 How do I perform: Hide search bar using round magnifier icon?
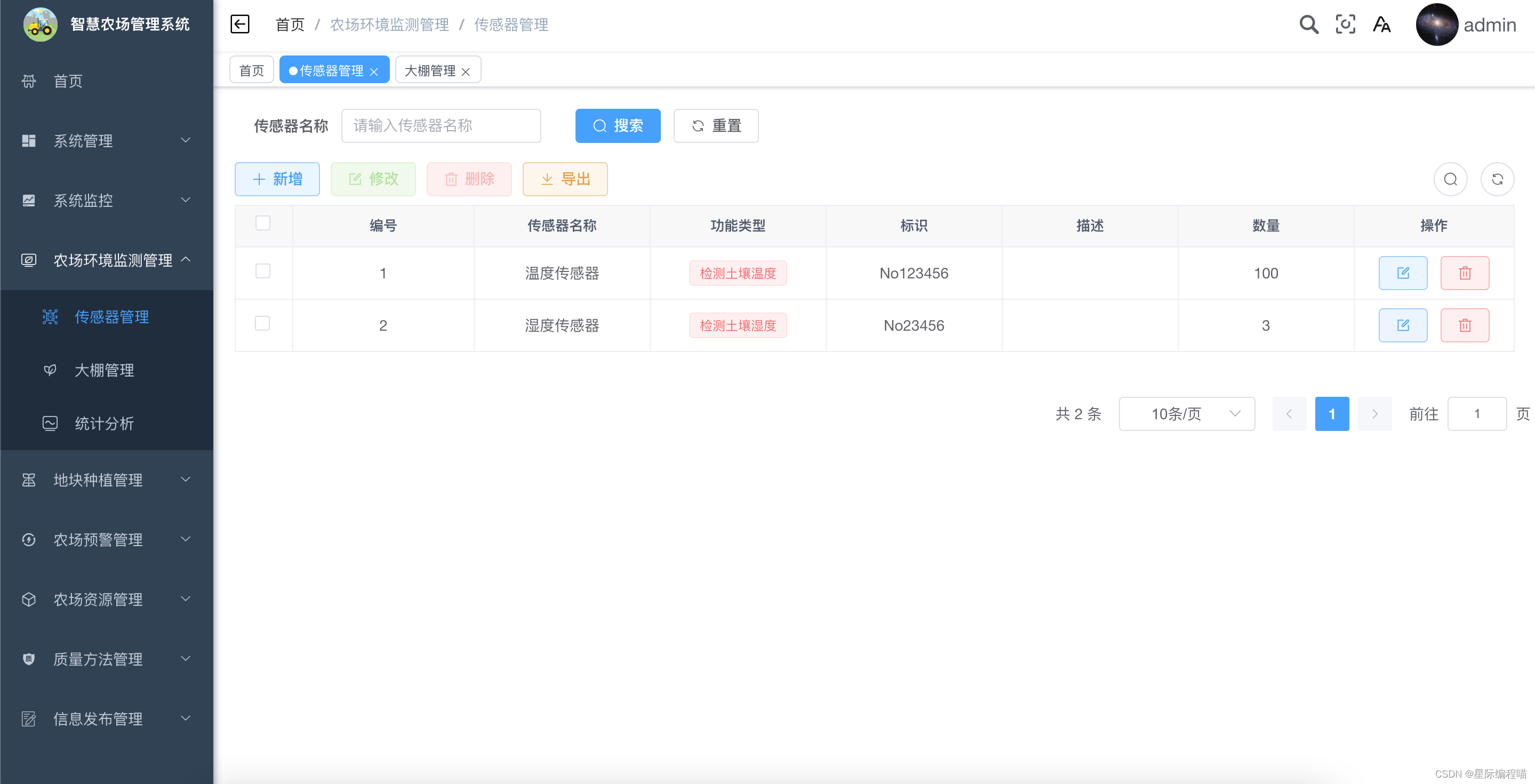pos(1450,179)
